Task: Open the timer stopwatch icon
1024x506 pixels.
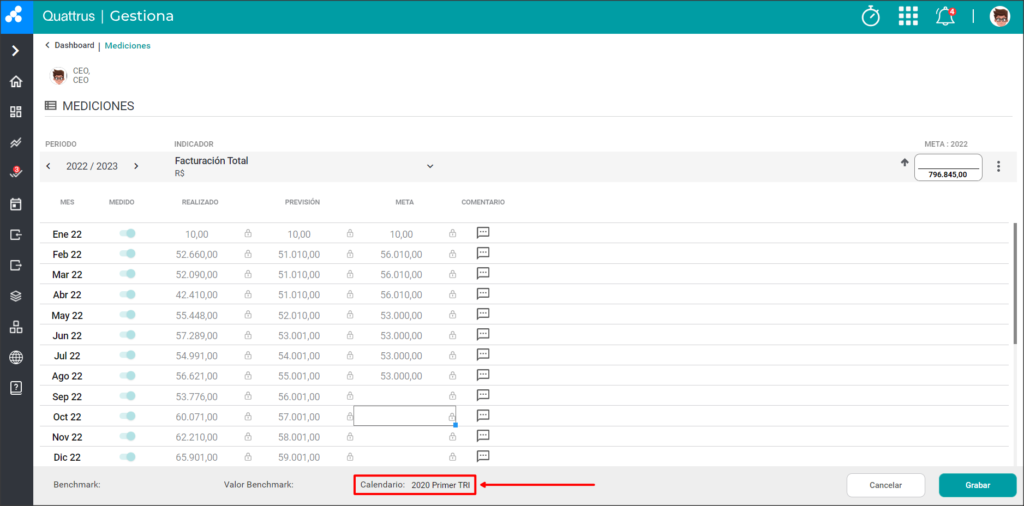Action: click(871, 16)
